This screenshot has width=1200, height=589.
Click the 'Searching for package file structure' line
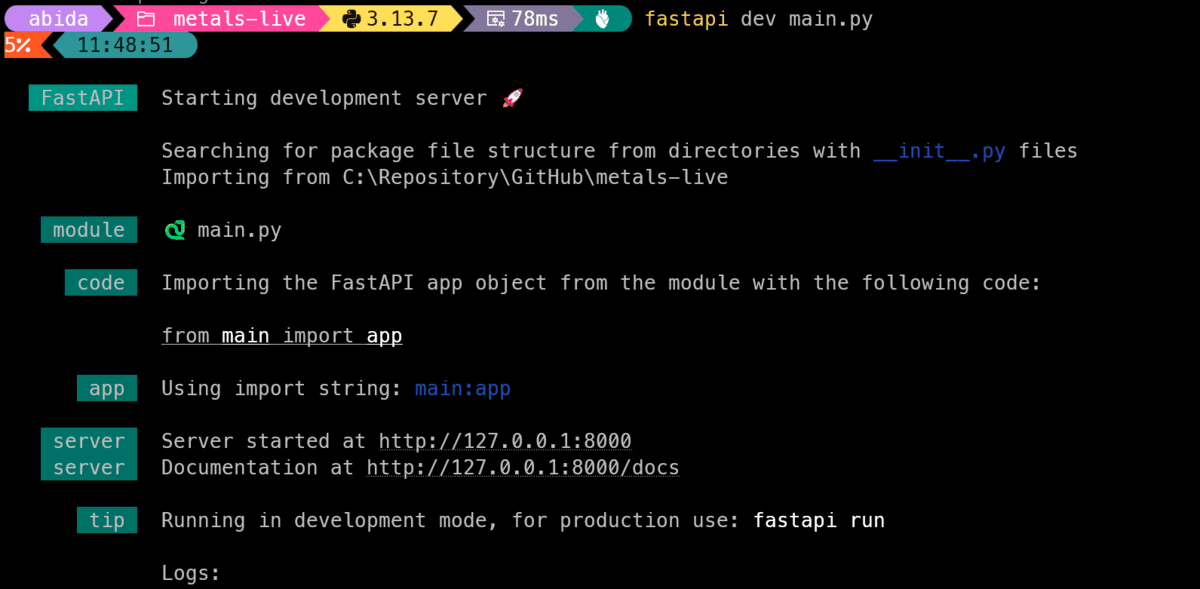[620, 151]
